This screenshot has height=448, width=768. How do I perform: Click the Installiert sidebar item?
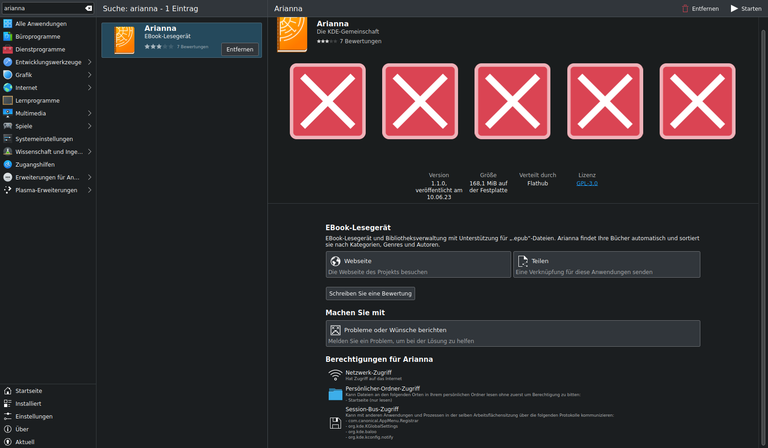[x=28, y=404]
